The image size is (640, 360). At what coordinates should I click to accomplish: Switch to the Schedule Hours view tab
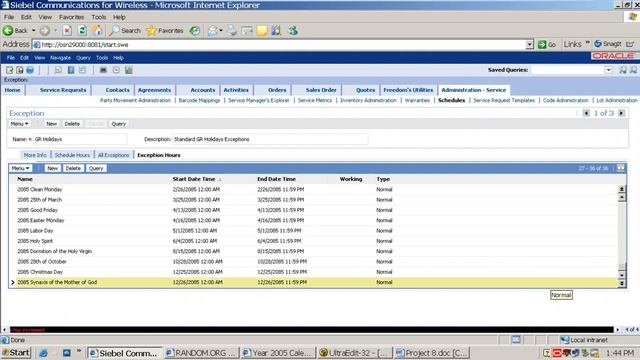click(72, 155)
